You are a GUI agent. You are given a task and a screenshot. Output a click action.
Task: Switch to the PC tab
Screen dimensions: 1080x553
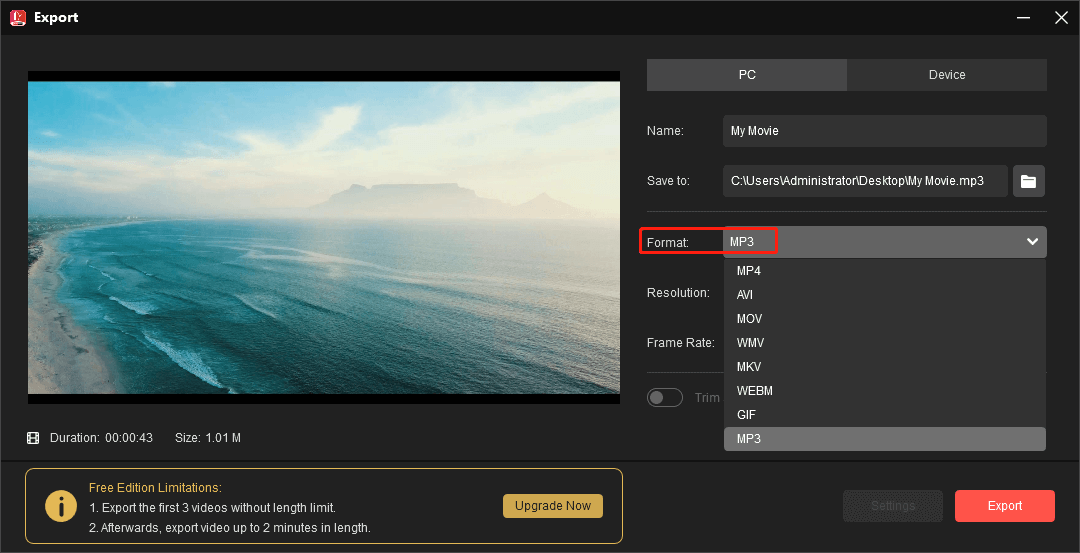click(747, 75)
